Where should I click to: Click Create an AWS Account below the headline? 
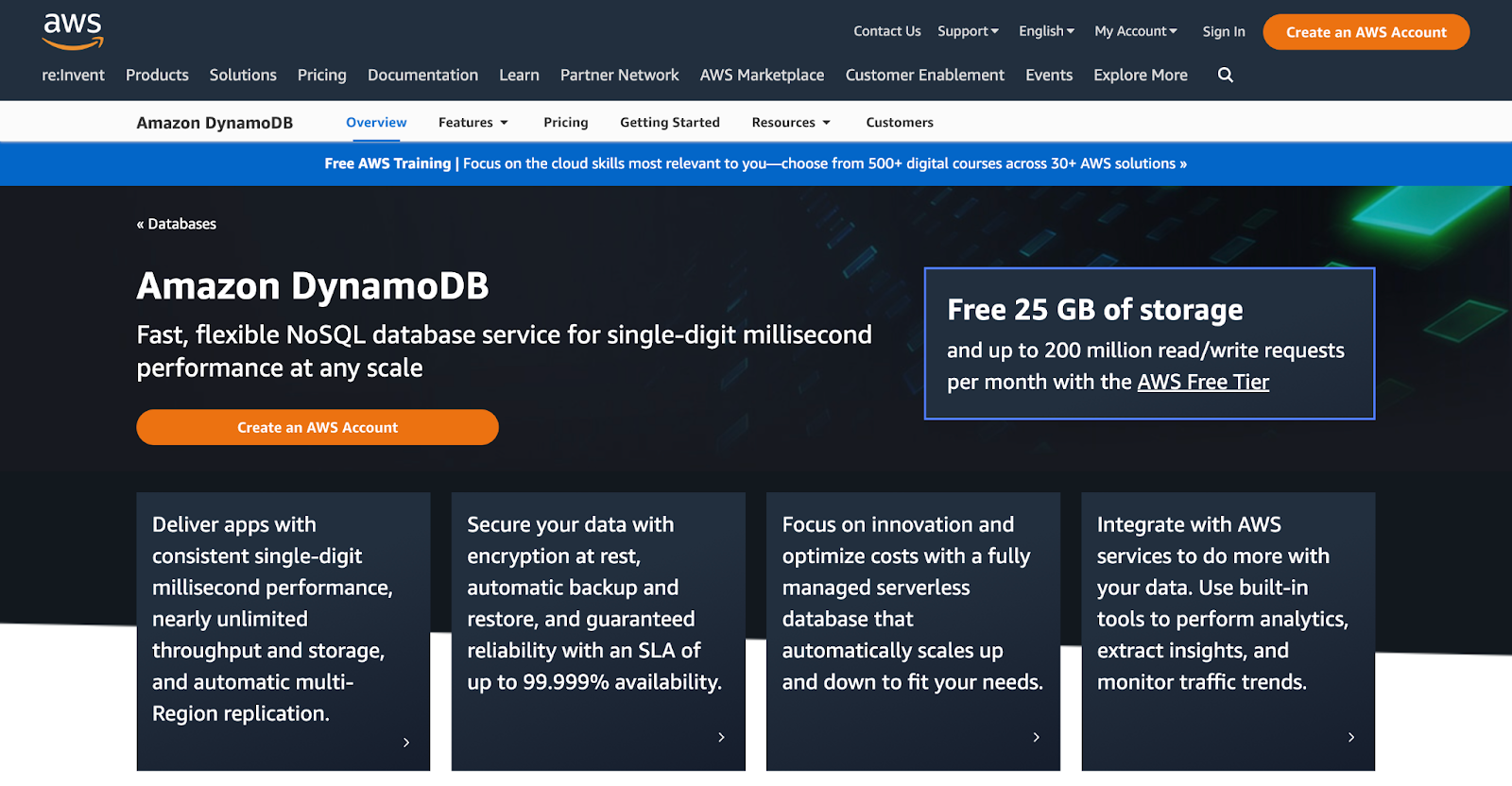(x=318, y=427)
